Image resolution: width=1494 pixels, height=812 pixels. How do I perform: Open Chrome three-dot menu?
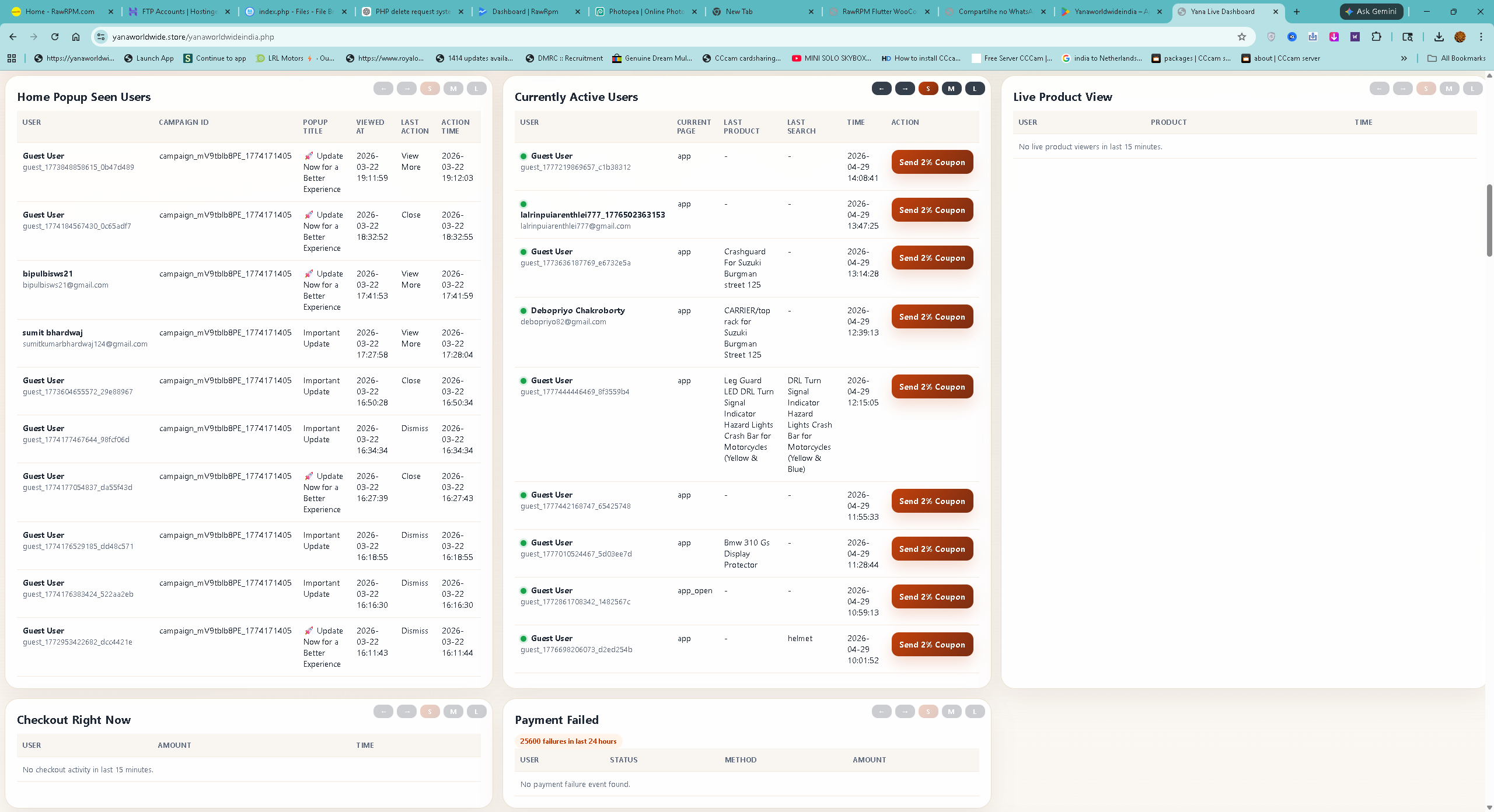click(1481, 37)
